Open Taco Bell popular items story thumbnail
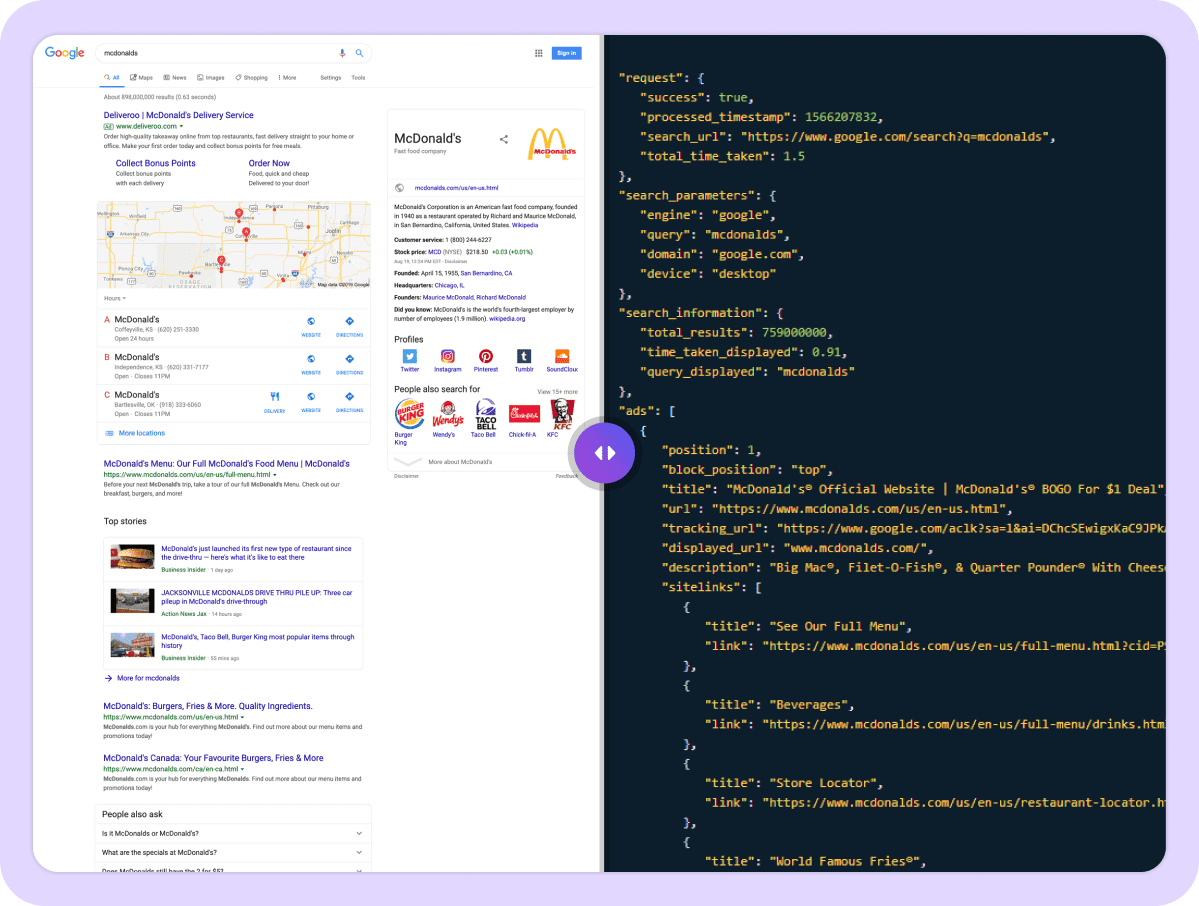 [132, 645]
